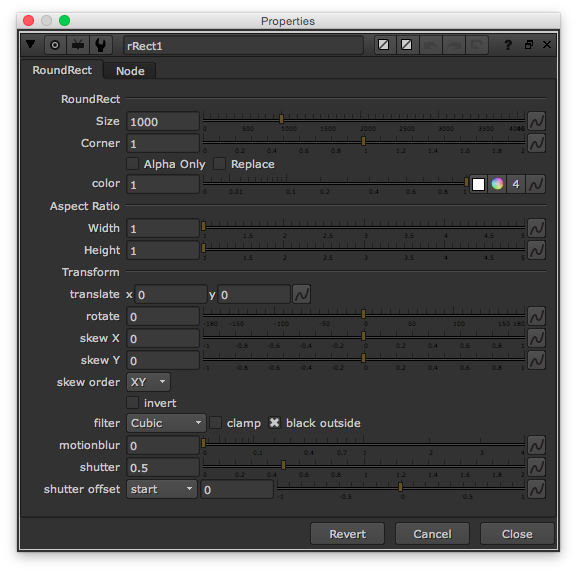Click the skew Y slider handle
The height and width of the screenshot is (573, 577).
[x=364, y=358]
